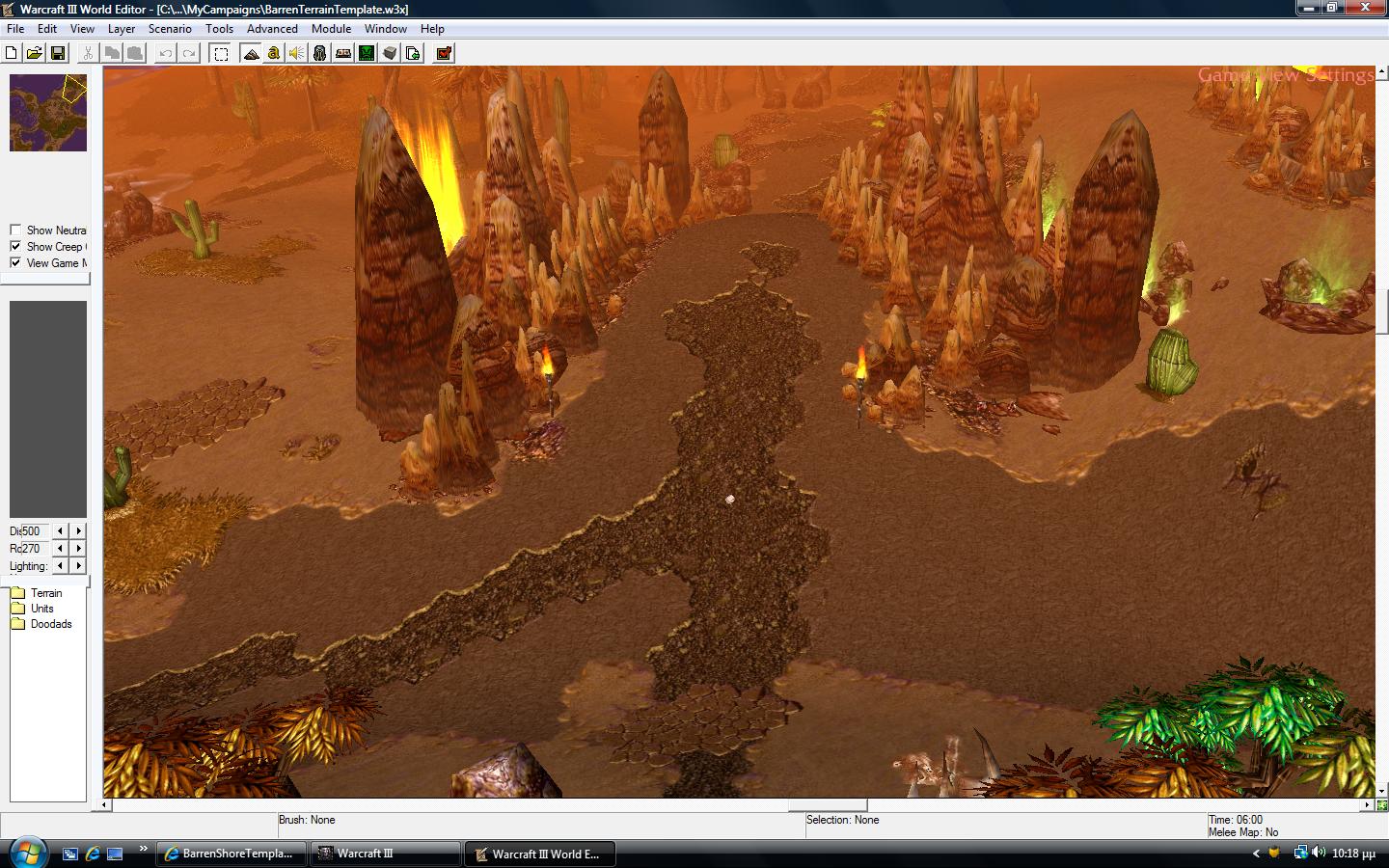Click the Cut scissors icon
Viewport: 1389px width, 868px height.
[x=89, y=53]
